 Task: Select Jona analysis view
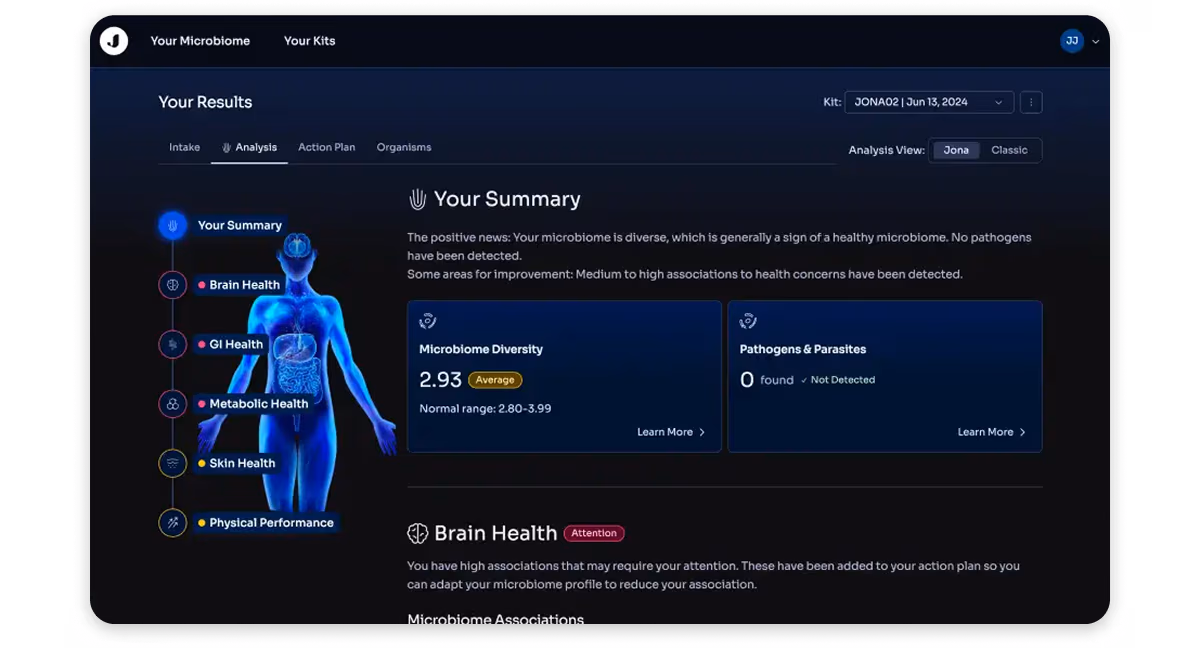point(956,150)
